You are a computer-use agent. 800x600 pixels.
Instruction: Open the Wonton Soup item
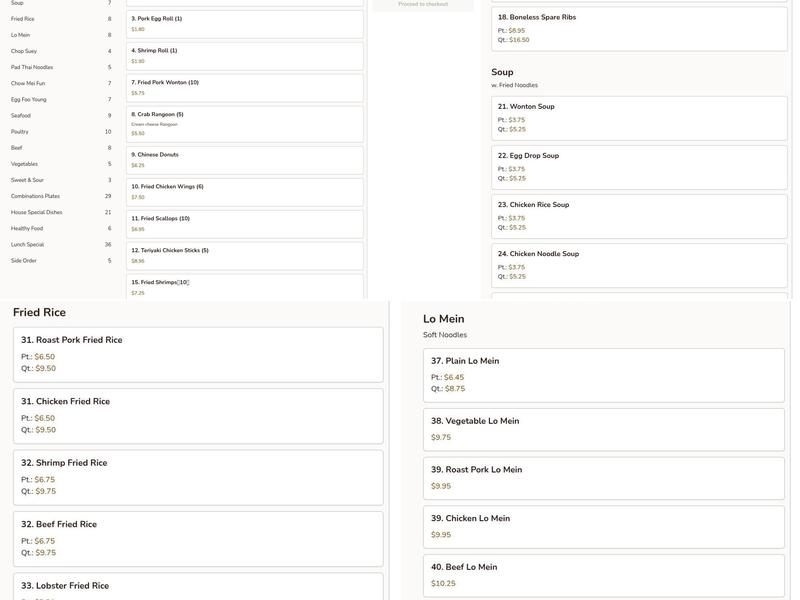coord(639,117)
